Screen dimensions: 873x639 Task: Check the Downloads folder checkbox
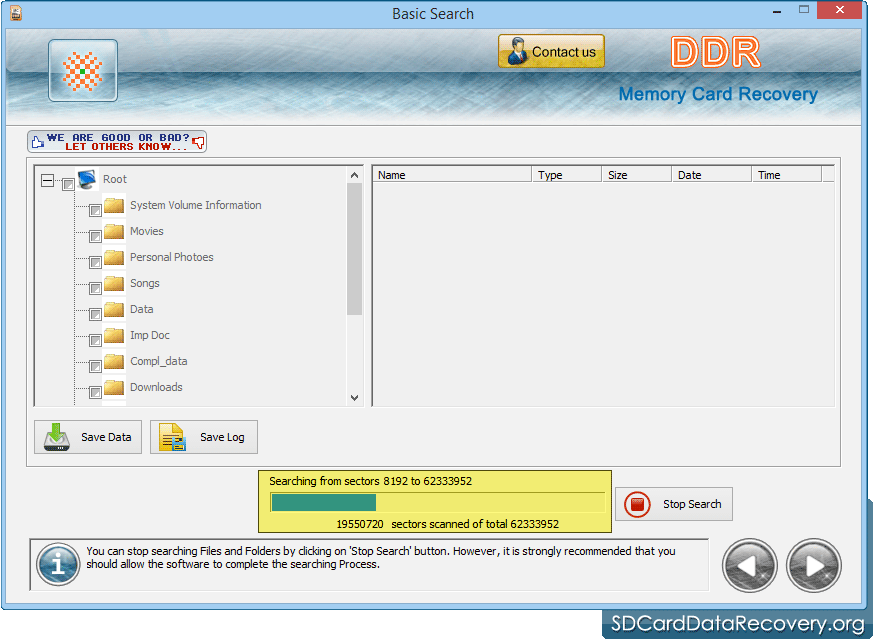pos(95,392)
